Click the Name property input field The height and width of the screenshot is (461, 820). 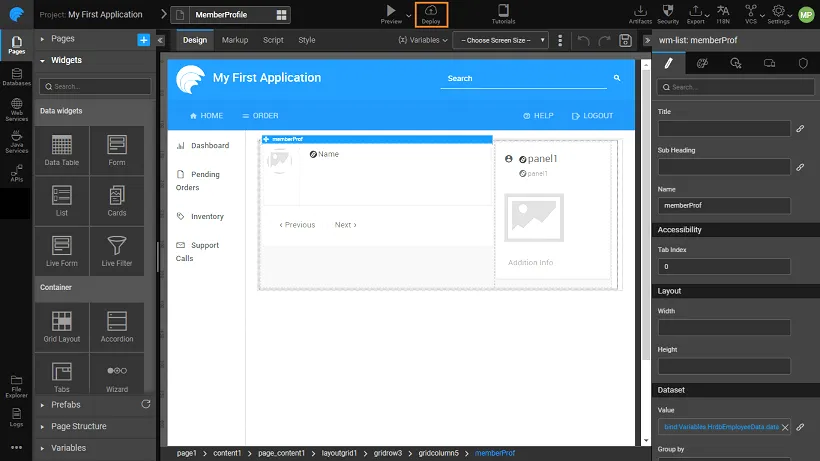724,206
